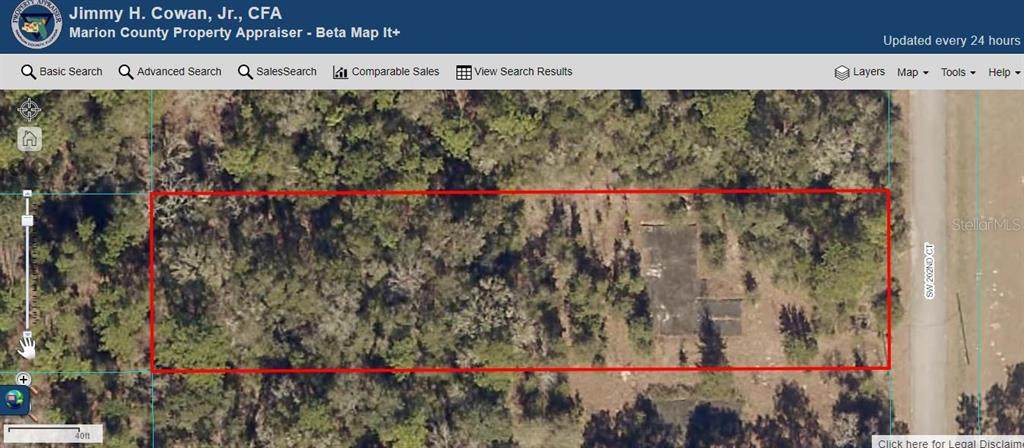This screenshot has height=448, width=1024.
Task: Open View Search Results table
Action: pyautogui.click(x=514, y=72)
